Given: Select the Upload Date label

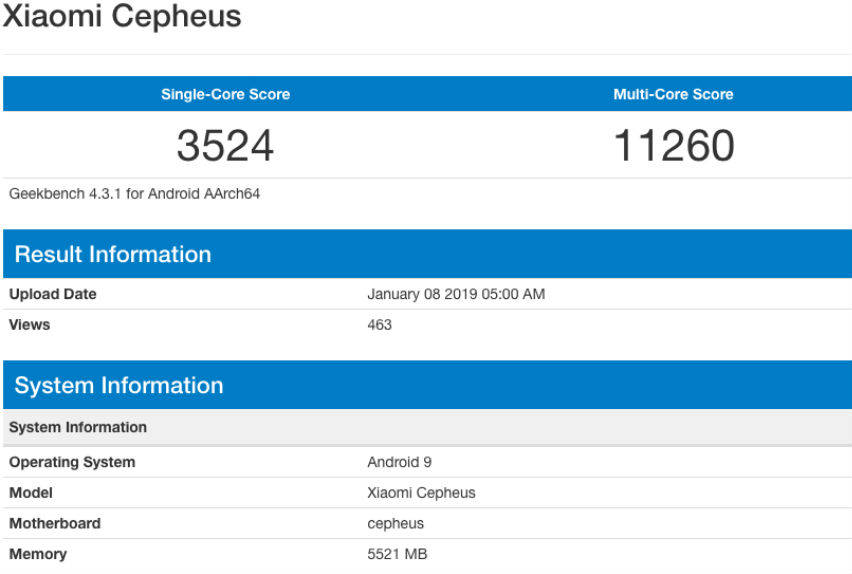Looking at the screenshot, I should pos(53,294).
